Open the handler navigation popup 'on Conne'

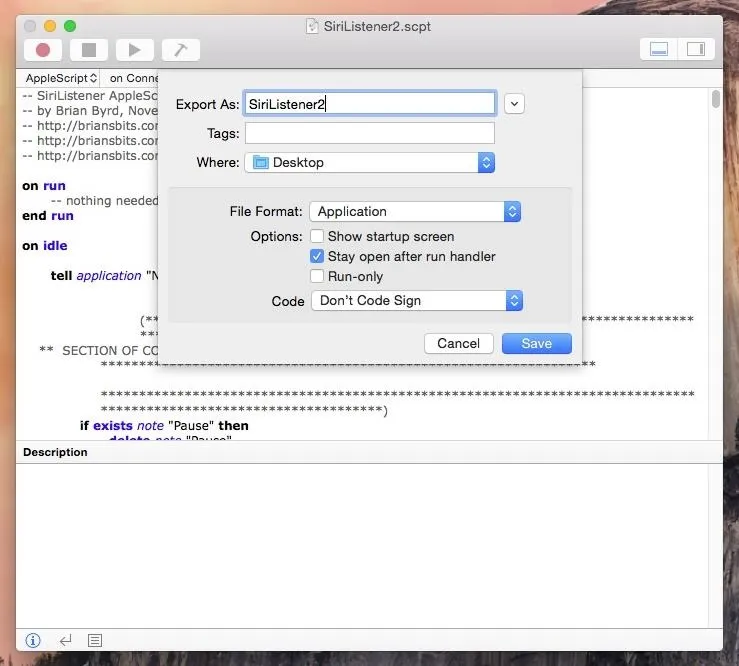133,78
